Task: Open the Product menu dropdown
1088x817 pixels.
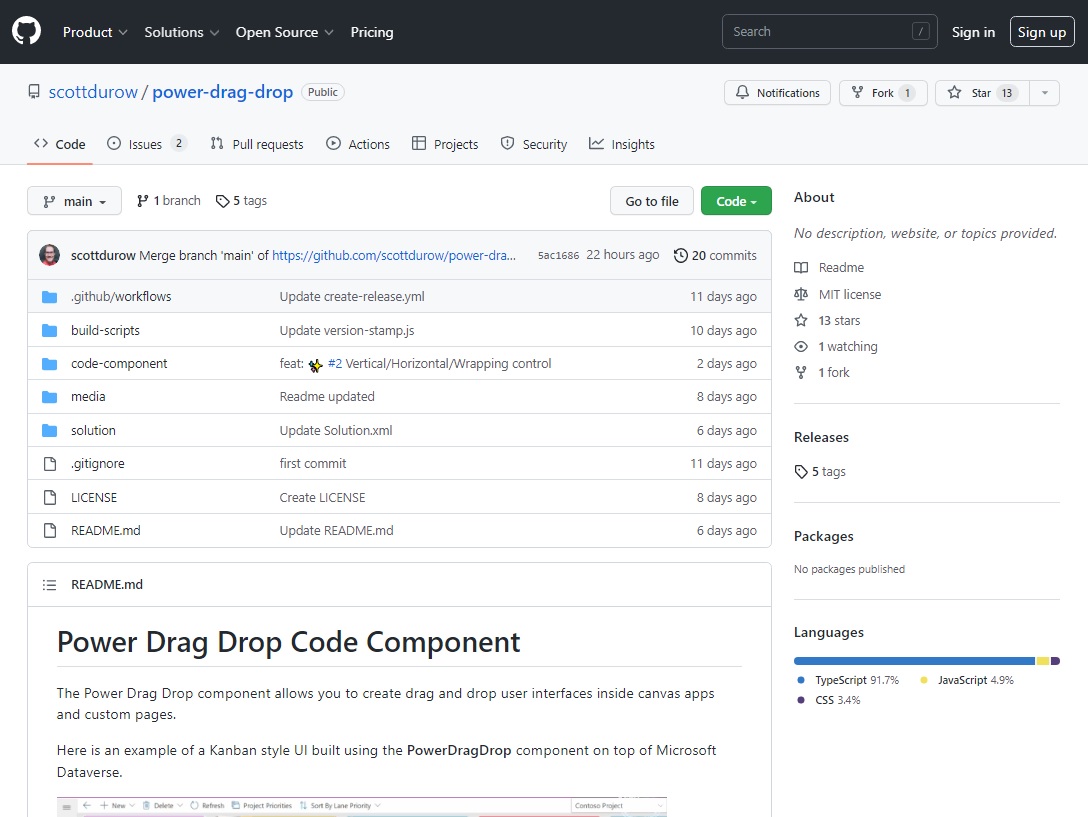Action: click(x=94, y=31)
